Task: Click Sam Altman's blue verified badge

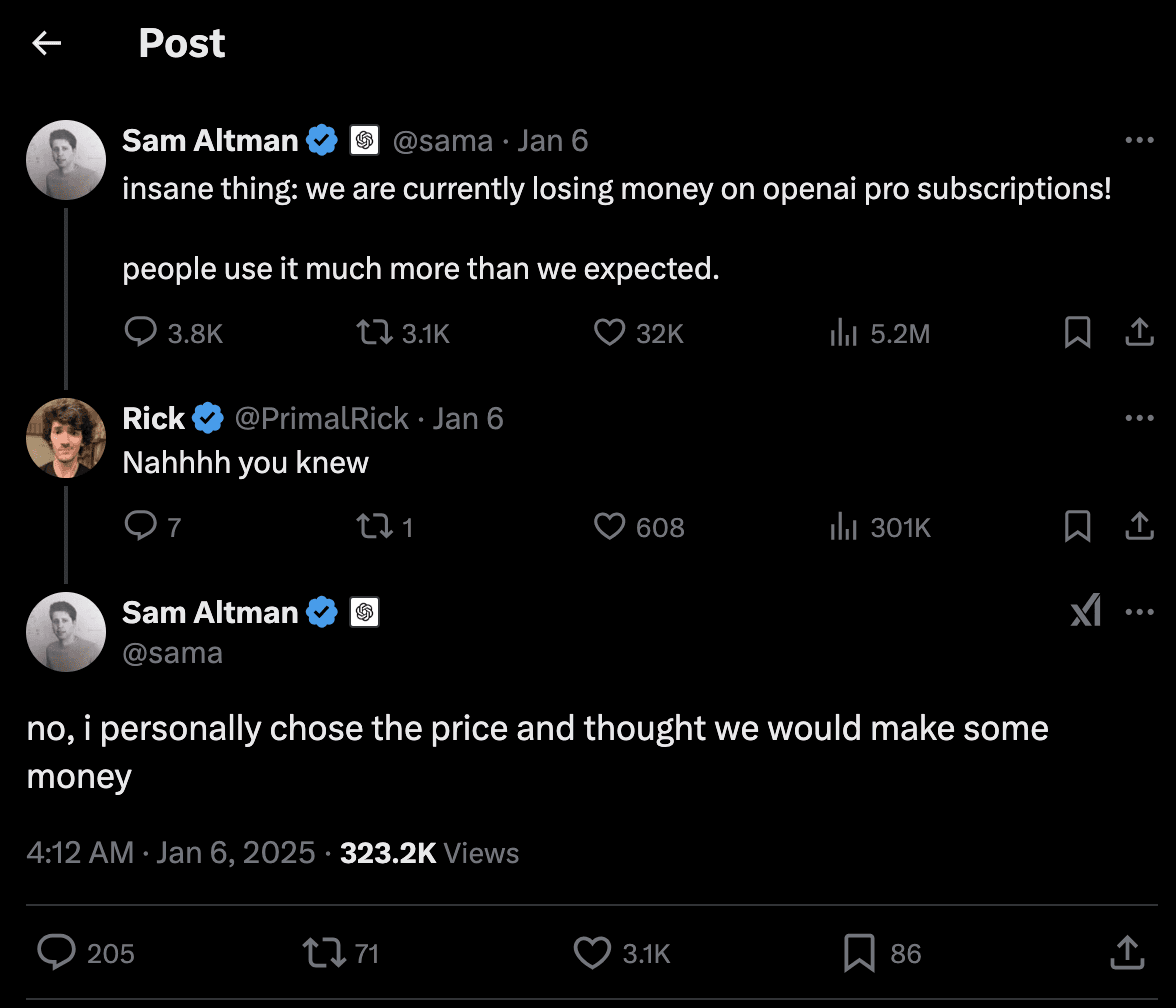Action: tap(322, 140)
